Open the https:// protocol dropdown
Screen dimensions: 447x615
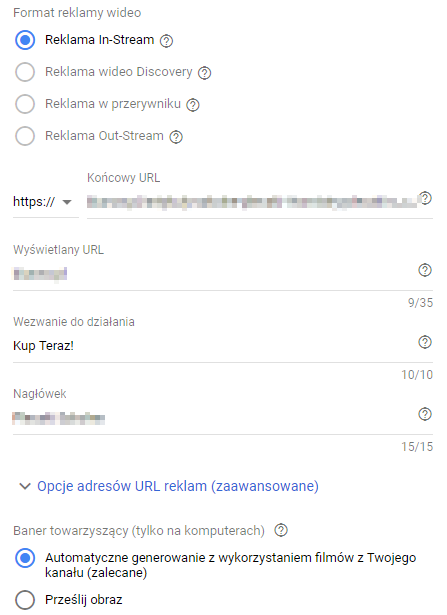coord(45,202)
